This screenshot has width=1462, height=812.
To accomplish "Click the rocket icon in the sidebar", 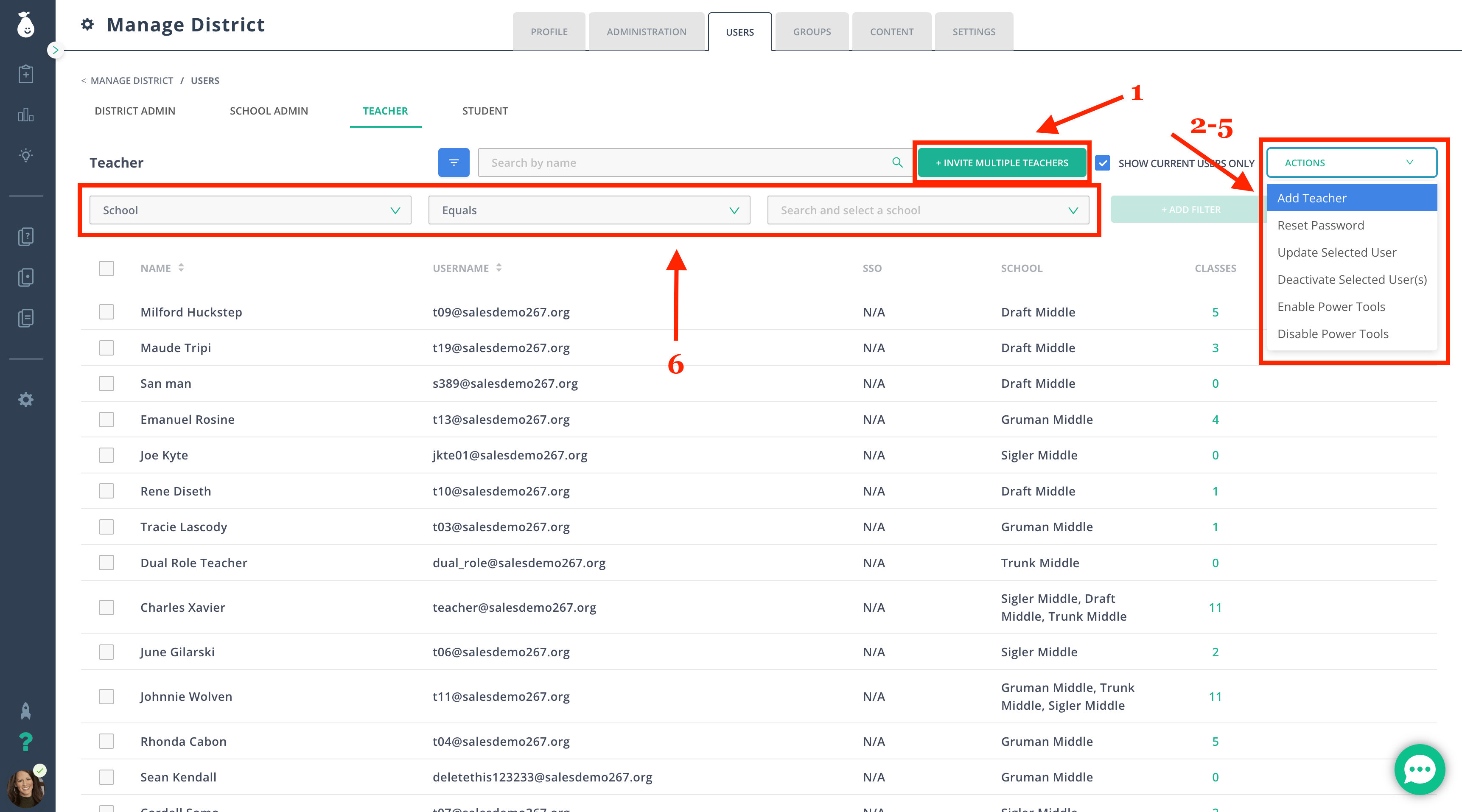I will pyautogui.click(x=25, y=711).
